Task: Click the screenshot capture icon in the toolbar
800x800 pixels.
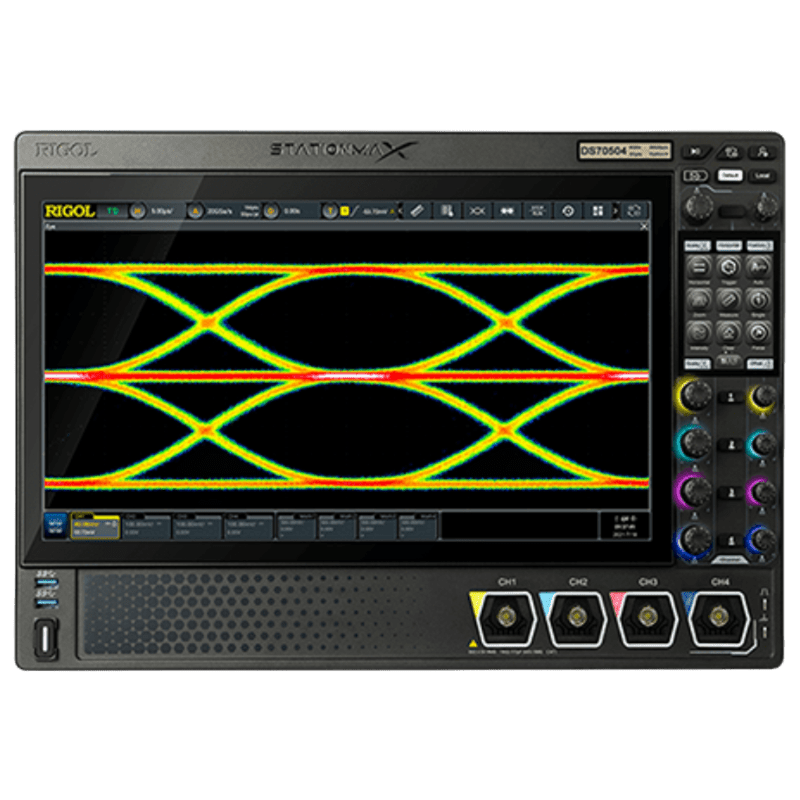Action: [x=536, y=211]
